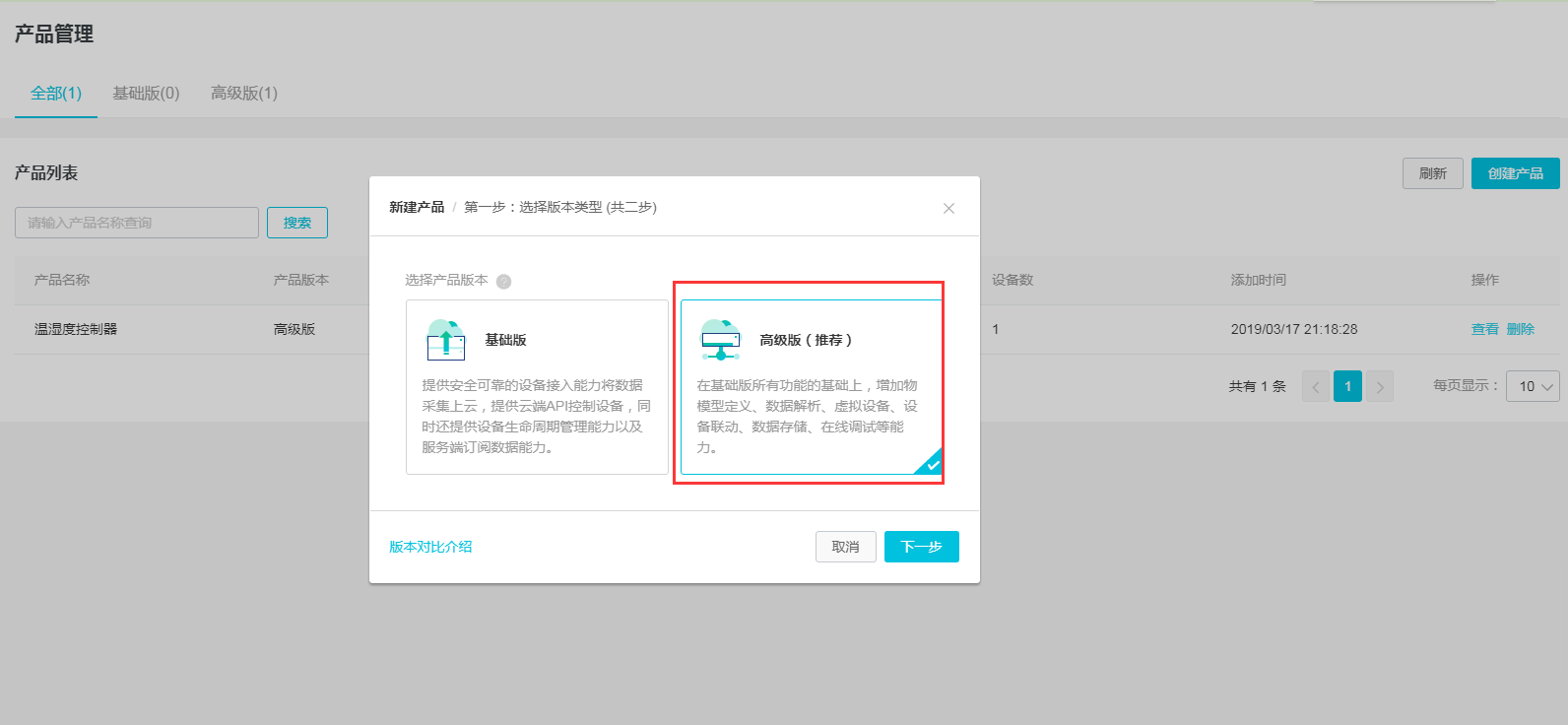Click the 产品版本 column header
The height and width of the screenshot is (725, 1568).
(x=301, y=280)
